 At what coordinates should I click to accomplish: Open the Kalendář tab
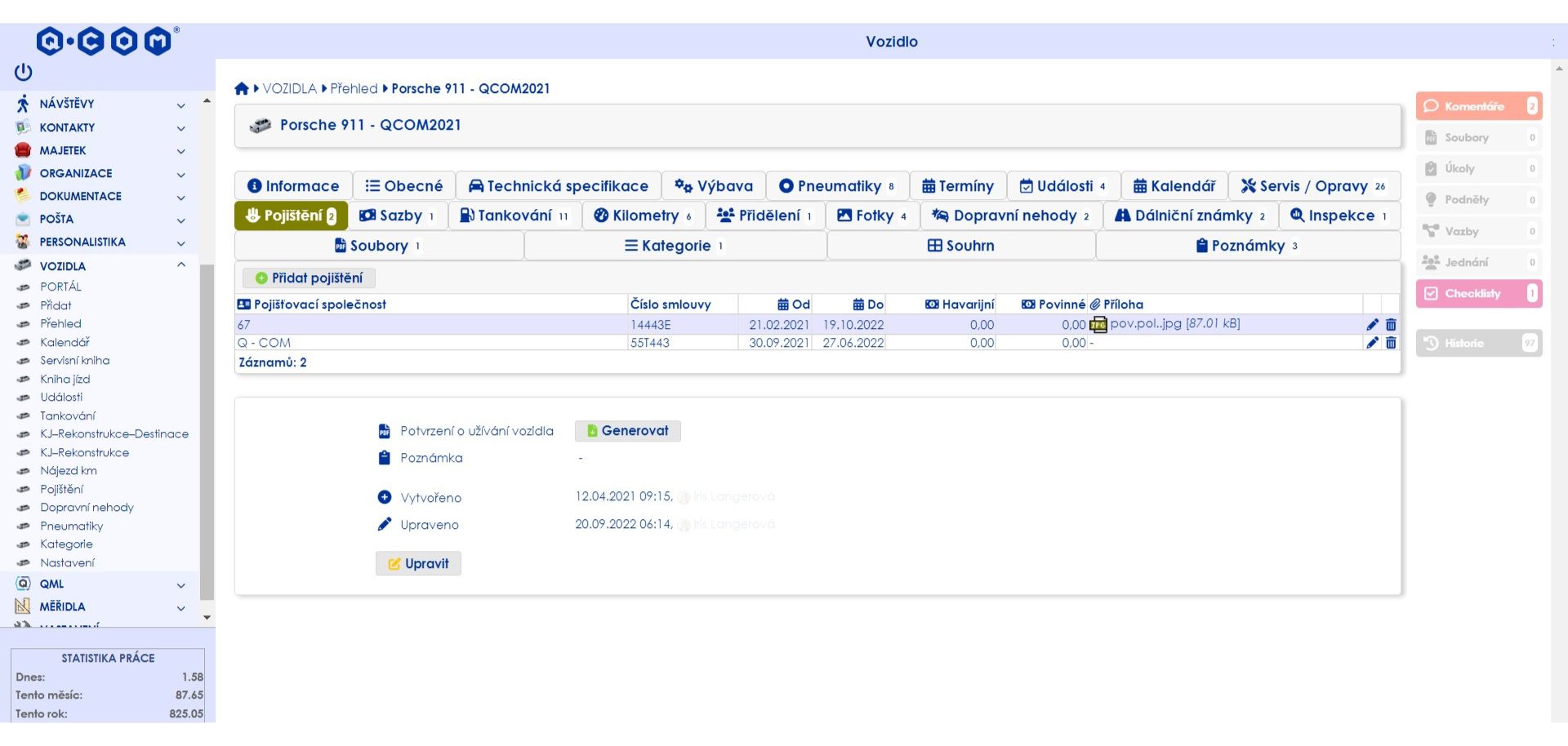click(x=1174, y=186)
